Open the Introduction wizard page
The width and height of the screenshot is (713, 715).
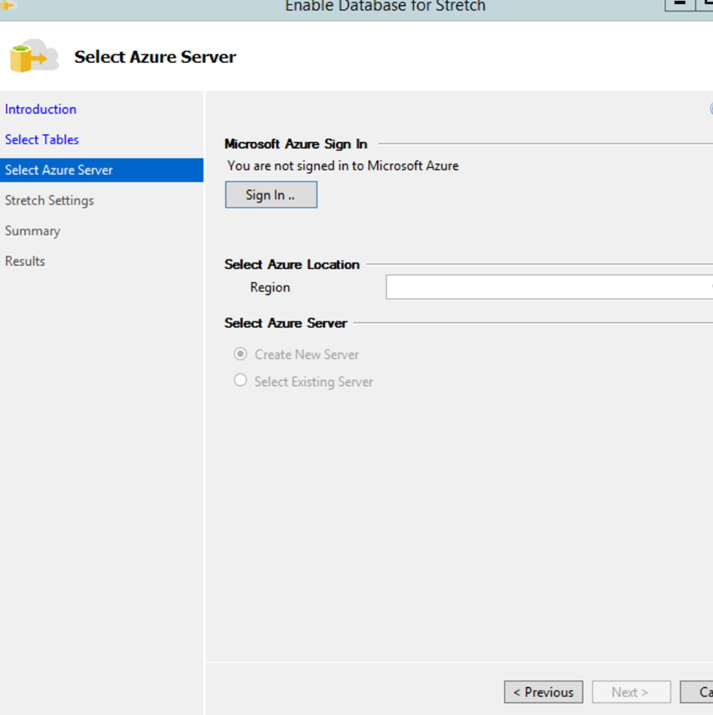tap(41, 109)
